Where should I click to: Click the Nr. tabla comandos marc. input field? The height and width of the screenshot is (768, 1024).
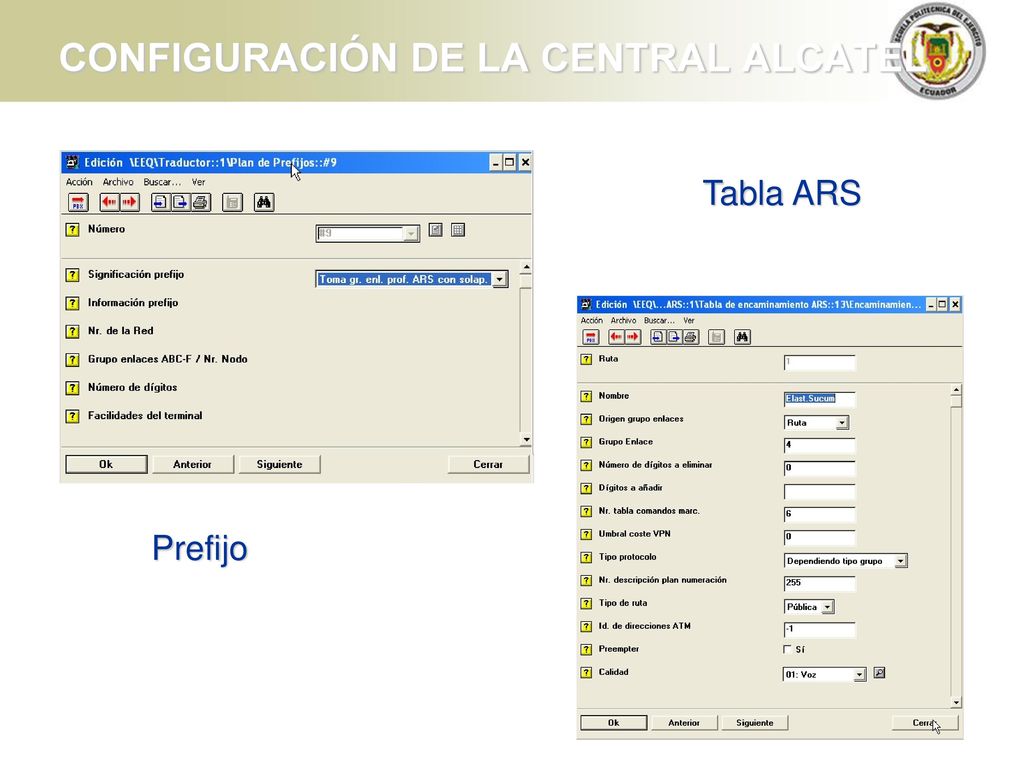819,514
